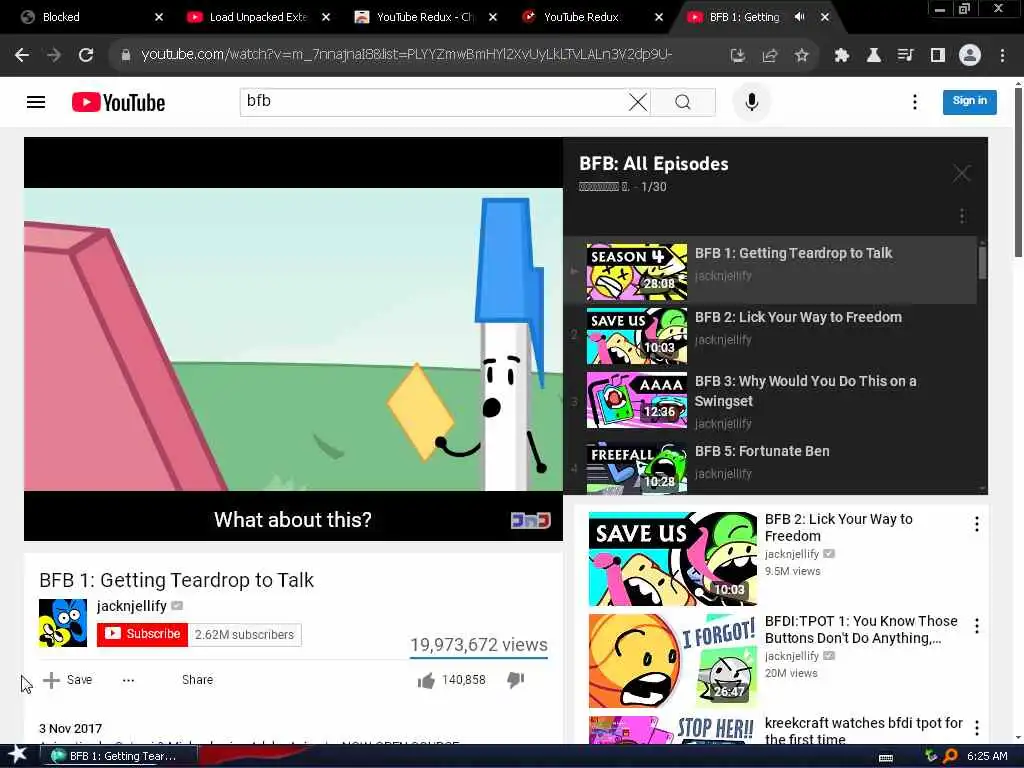Screen dimensions: 1024x768
Task: Close the YouTube Redux tab
Action: tap(659, 17)
